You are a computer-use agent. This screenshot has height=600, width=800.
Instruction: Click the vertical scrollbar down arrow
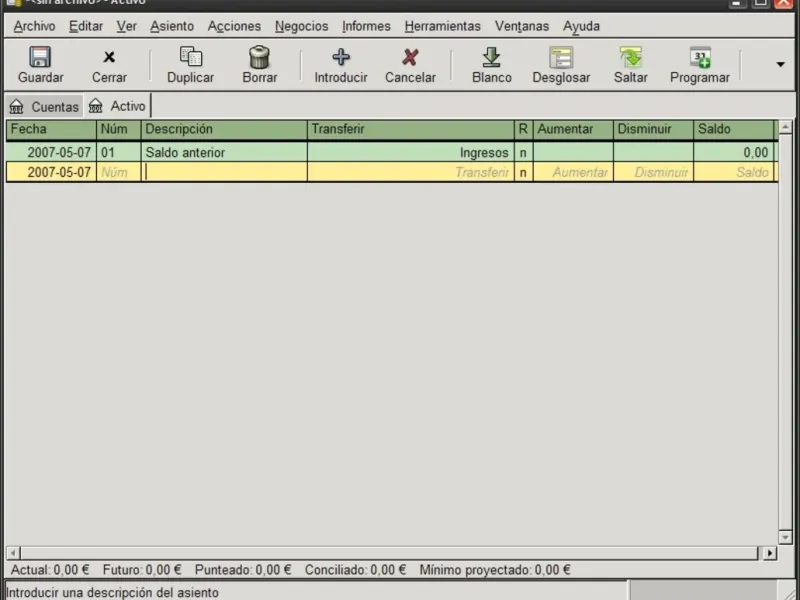pos(785,537)
